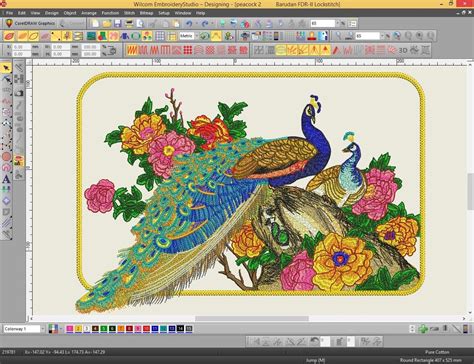Switch to CorelDRAW Graphics mode
The height and width of the screenshot is (364, 474).
point(30,24)
